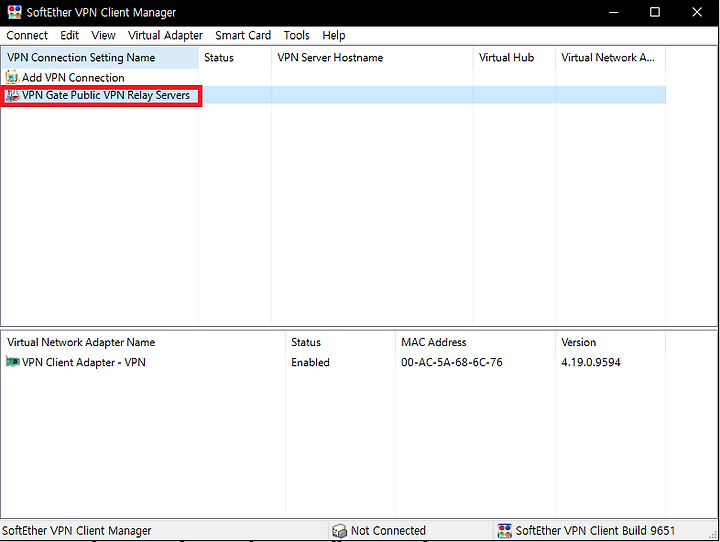Sort by the upper Status column header
The width and height of the screenshot is (720, 542).
pos(235,57)
